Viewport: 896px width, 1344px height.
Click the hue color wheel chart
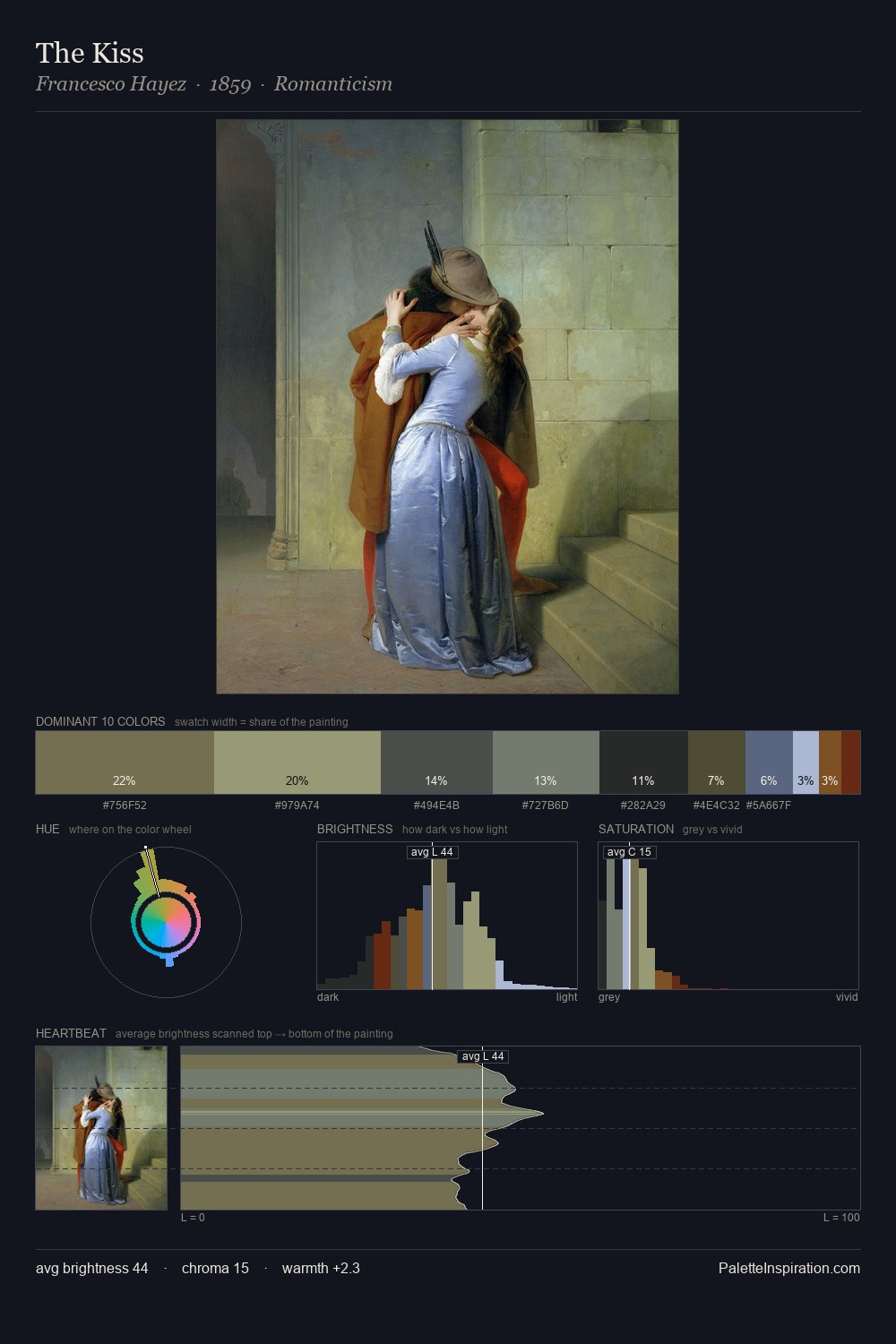click(x=166, y=922)
